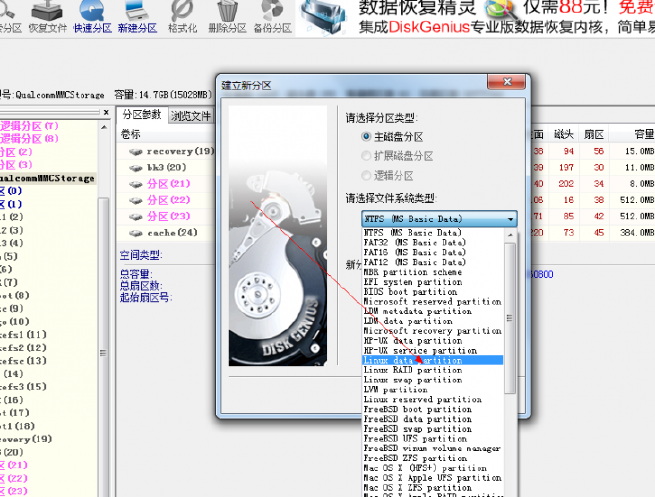Select EFI system partition option
The width and height of the screenshot is (655, 497).
click(432, 282)
